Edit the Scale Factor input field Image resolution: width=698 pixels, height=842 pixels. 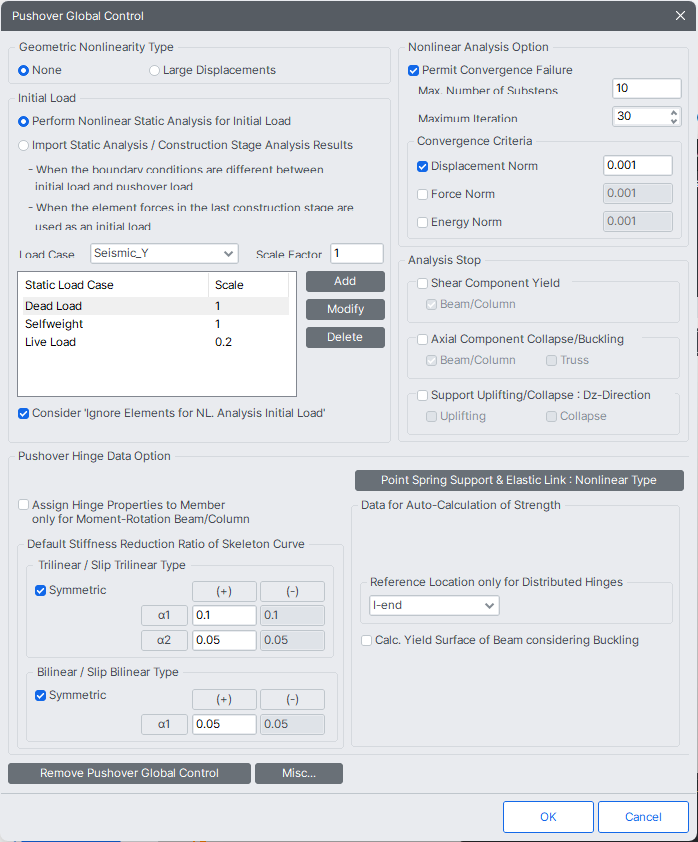357,254
